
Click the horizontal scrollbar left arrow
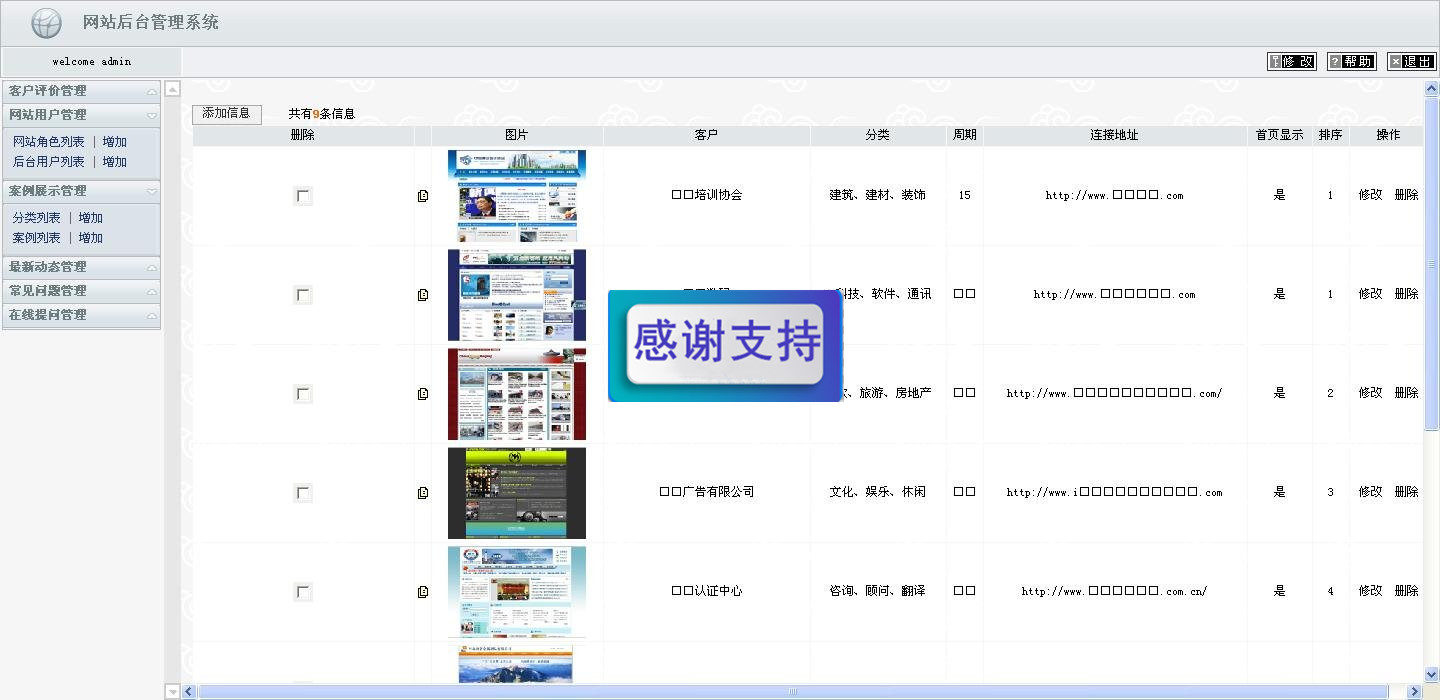(188, 691)
